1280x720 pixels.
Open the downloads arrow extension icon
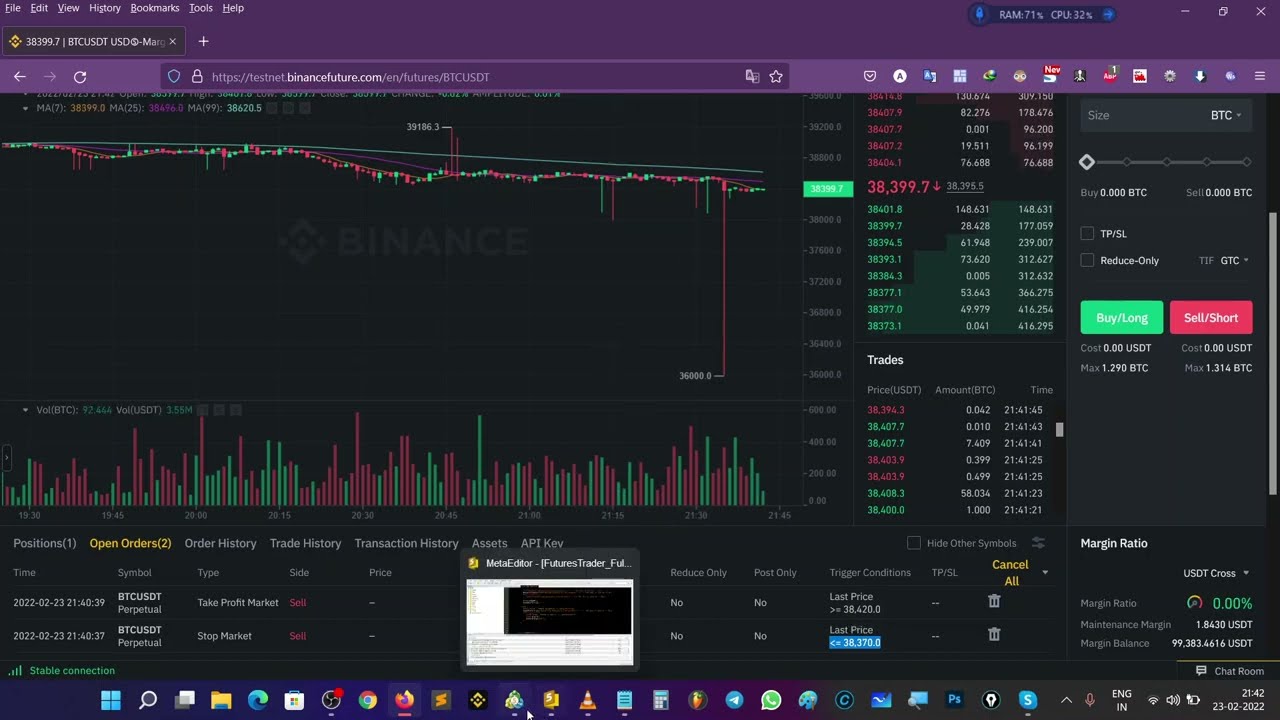click(x=1200, y=76)
